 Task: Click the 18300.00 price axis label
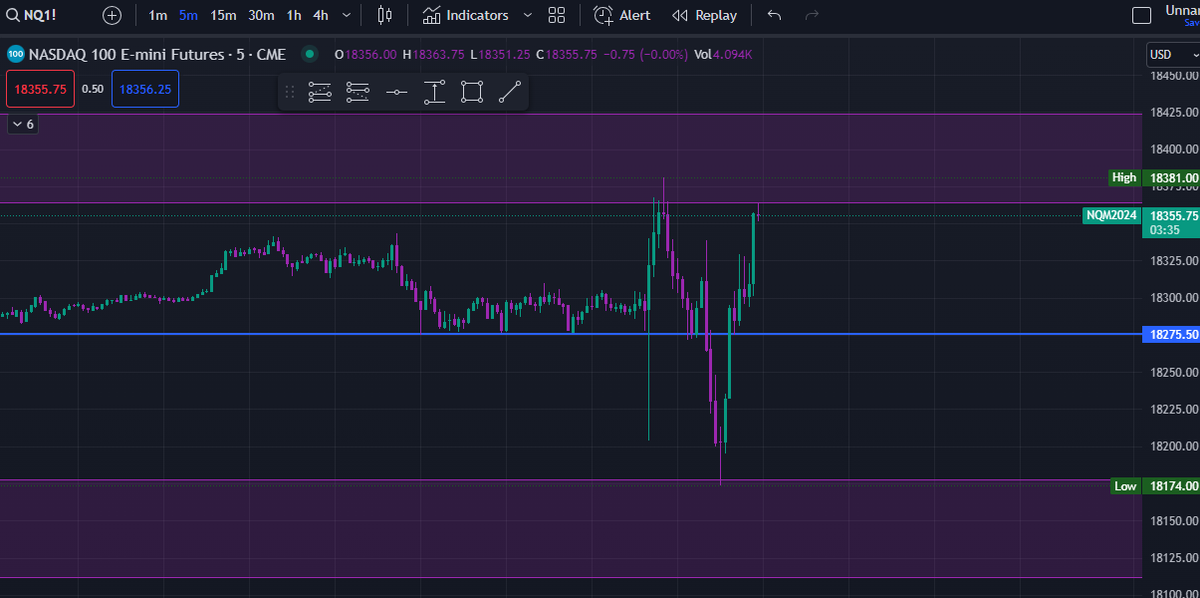1174,298
